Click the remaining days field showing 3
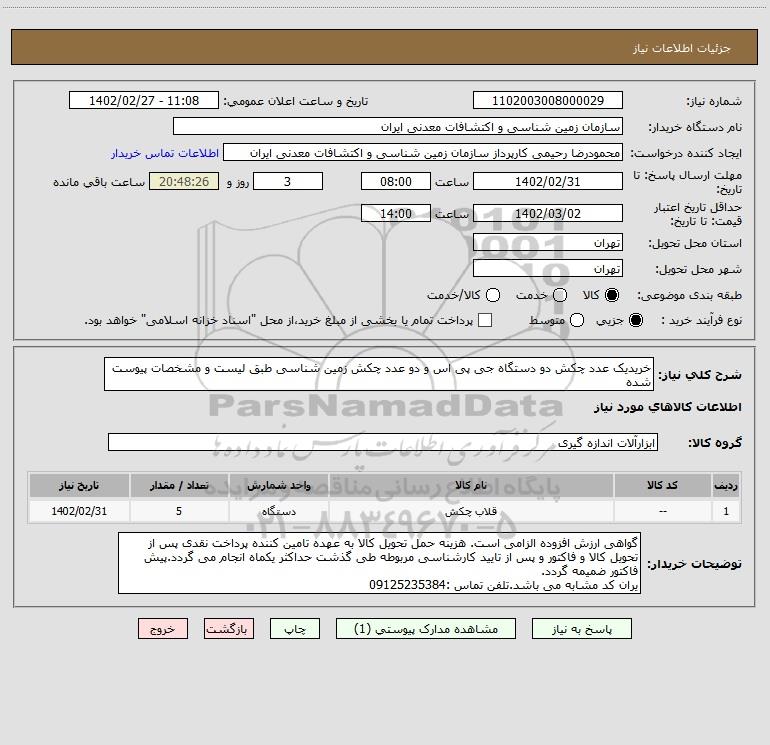Screen dimensions: 770x745 coord(288,181)
